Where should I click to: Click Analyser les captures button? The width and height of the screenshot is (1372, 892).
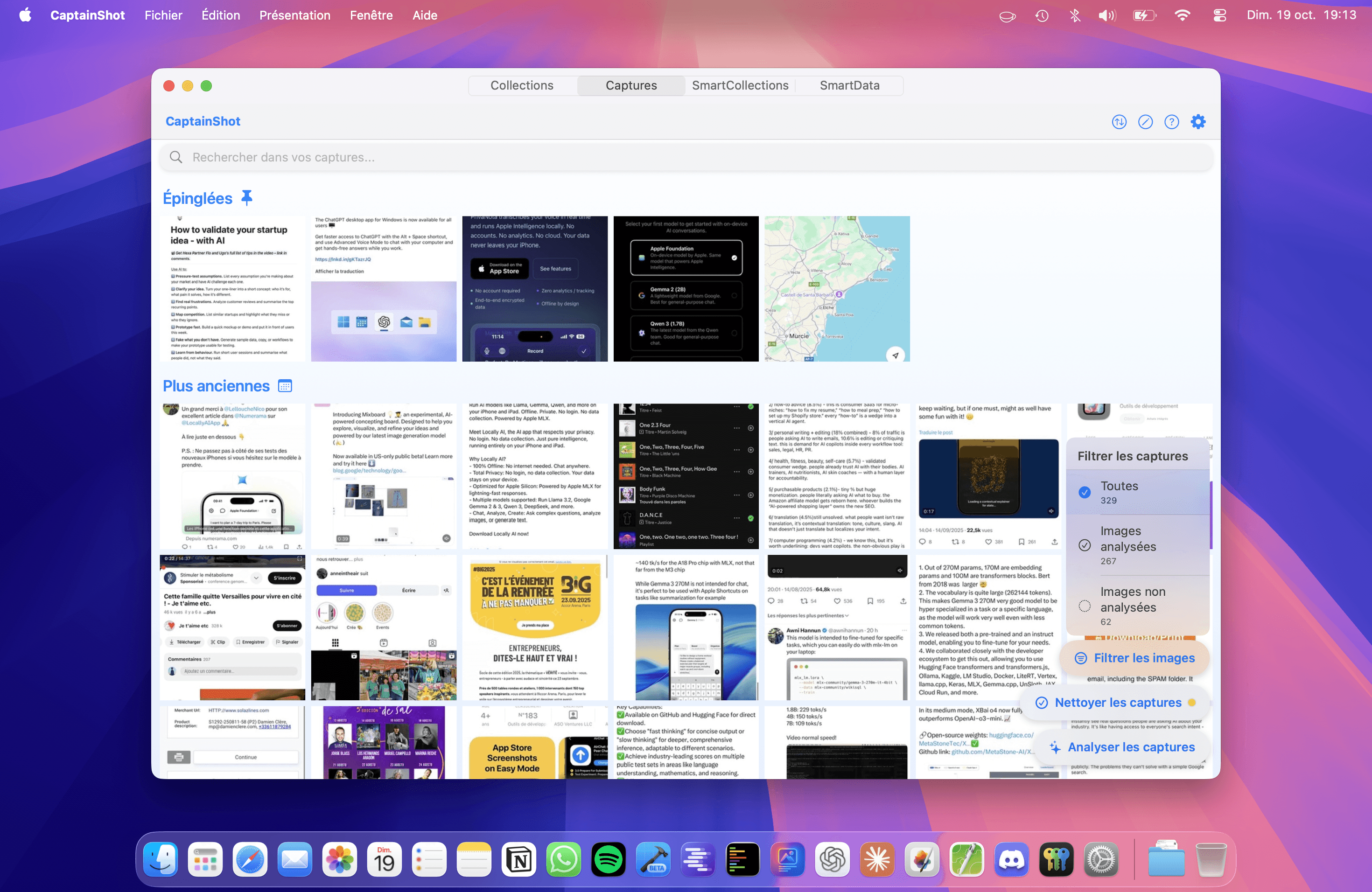pos(1122,747)
